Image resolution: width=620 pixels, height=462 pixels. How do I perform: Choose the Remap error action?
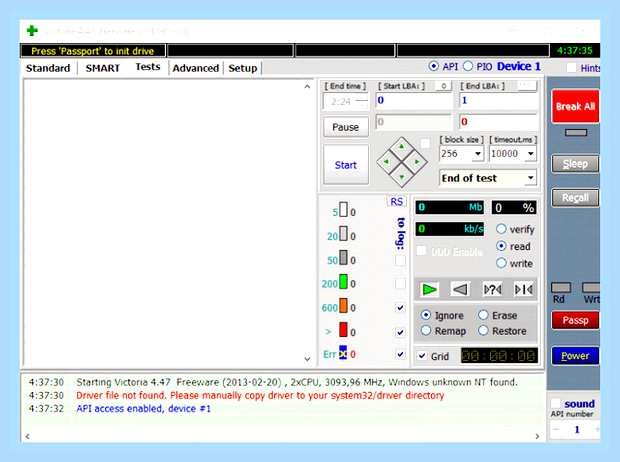coord(426,330)
